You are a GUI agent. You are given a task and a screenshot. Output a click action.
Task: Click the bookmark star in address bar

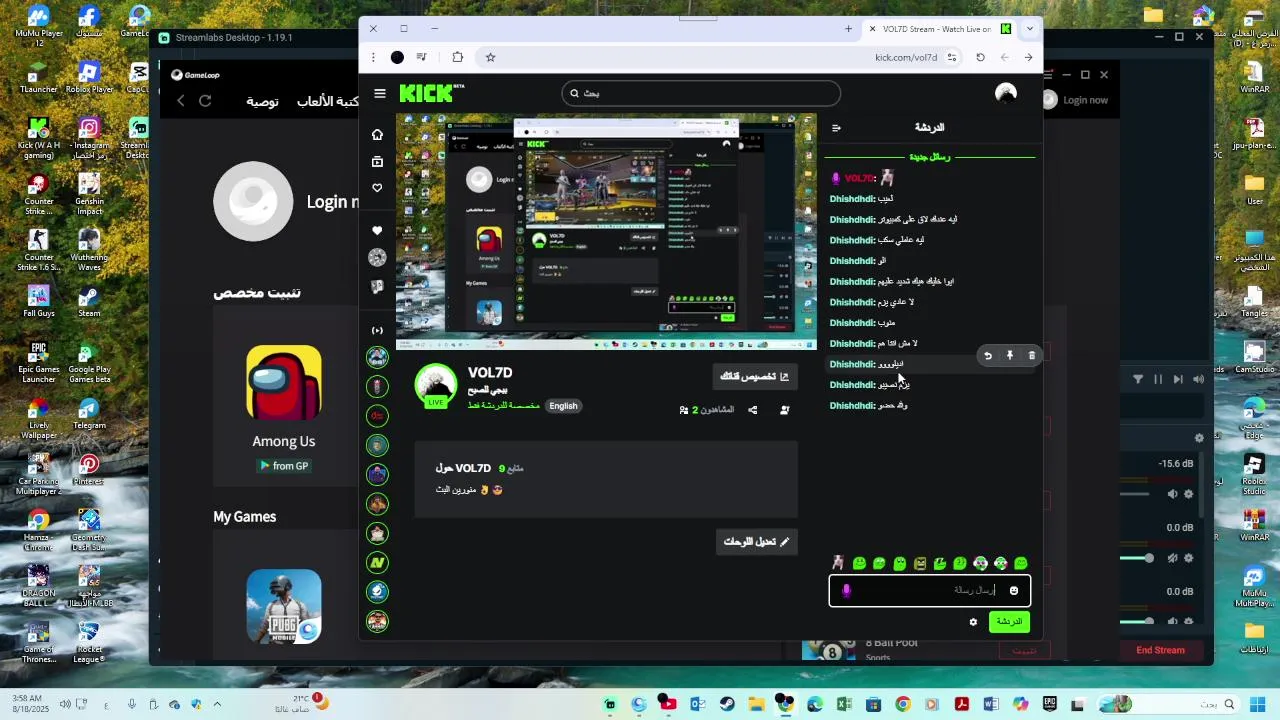tap(490, 57)
